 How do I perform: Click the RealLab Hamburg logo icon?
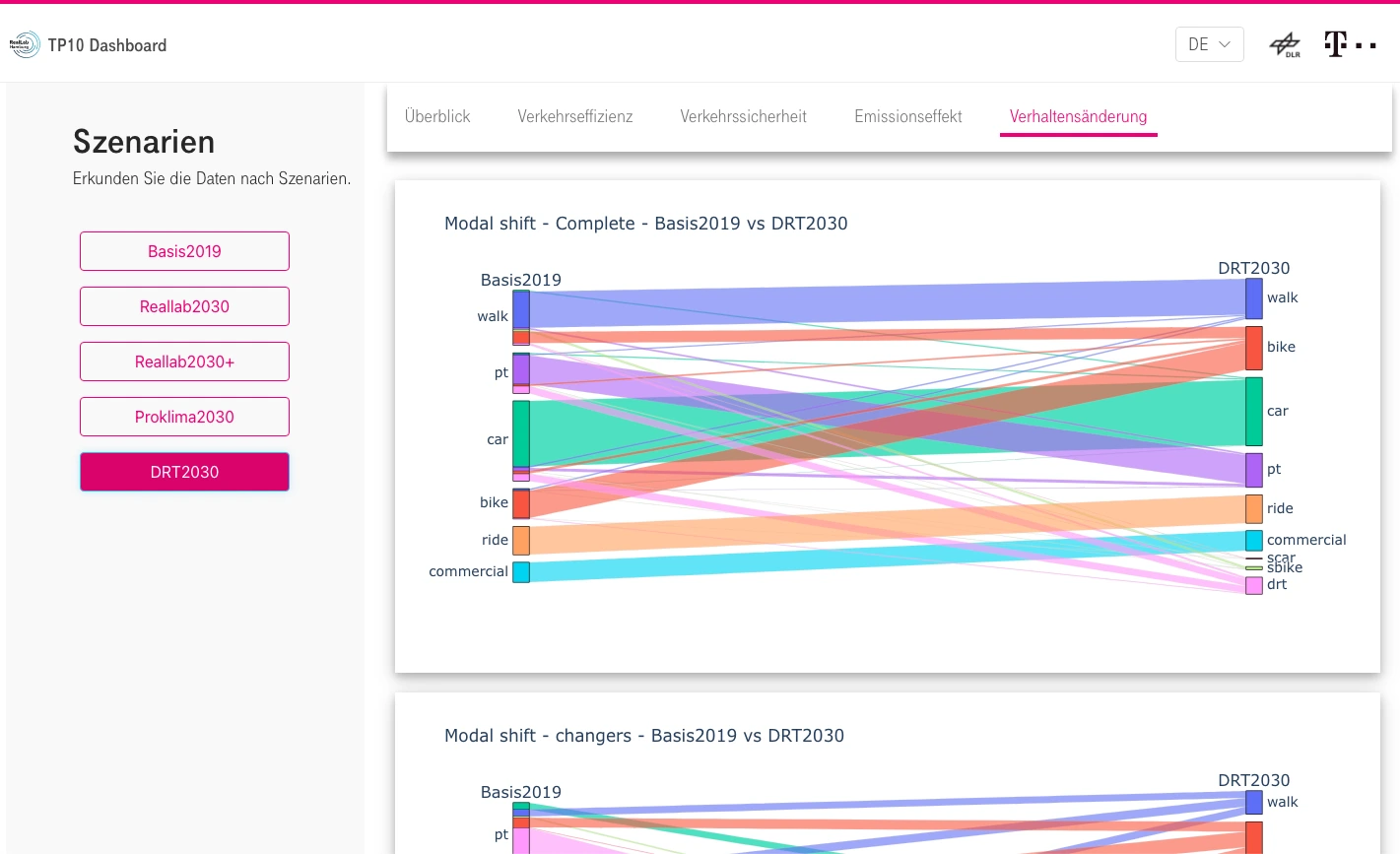25,44
